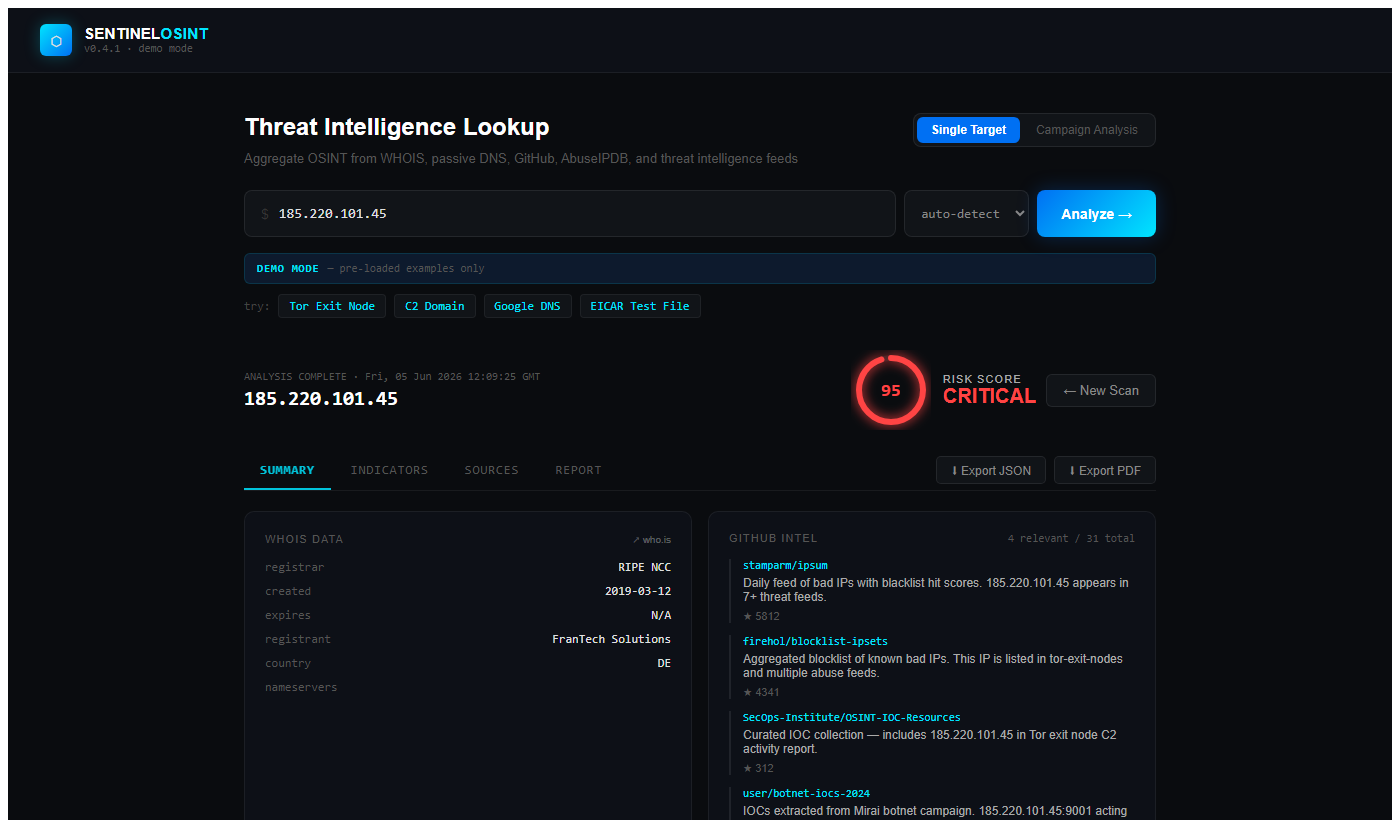Image resolution: width=1400 pixels, height=820 pixels.
Task: Open the Sources tab
Action: [x=491, y=470]
